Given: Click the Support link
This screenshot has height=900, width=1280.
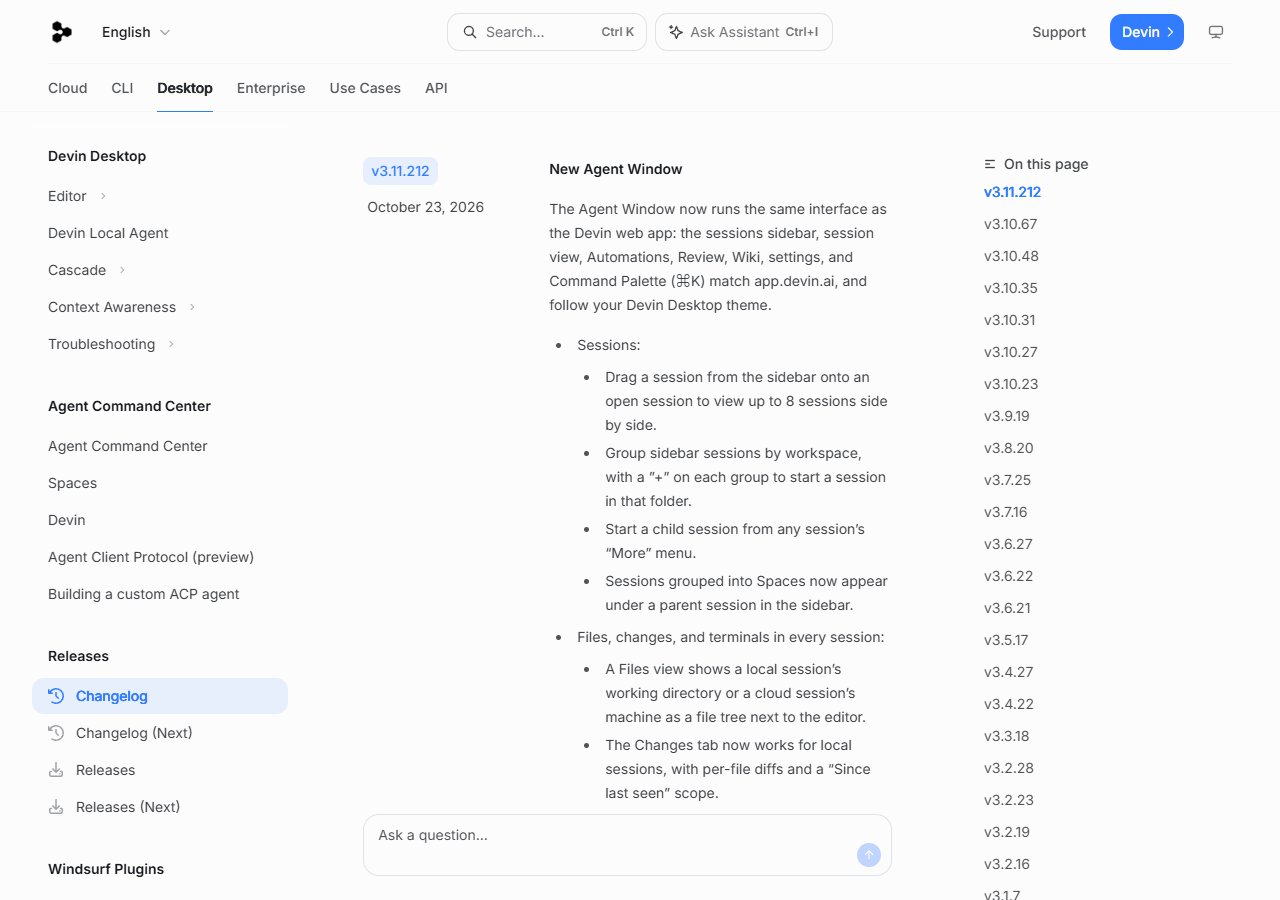Looking at the screenshot, I should click(1059, 32).
